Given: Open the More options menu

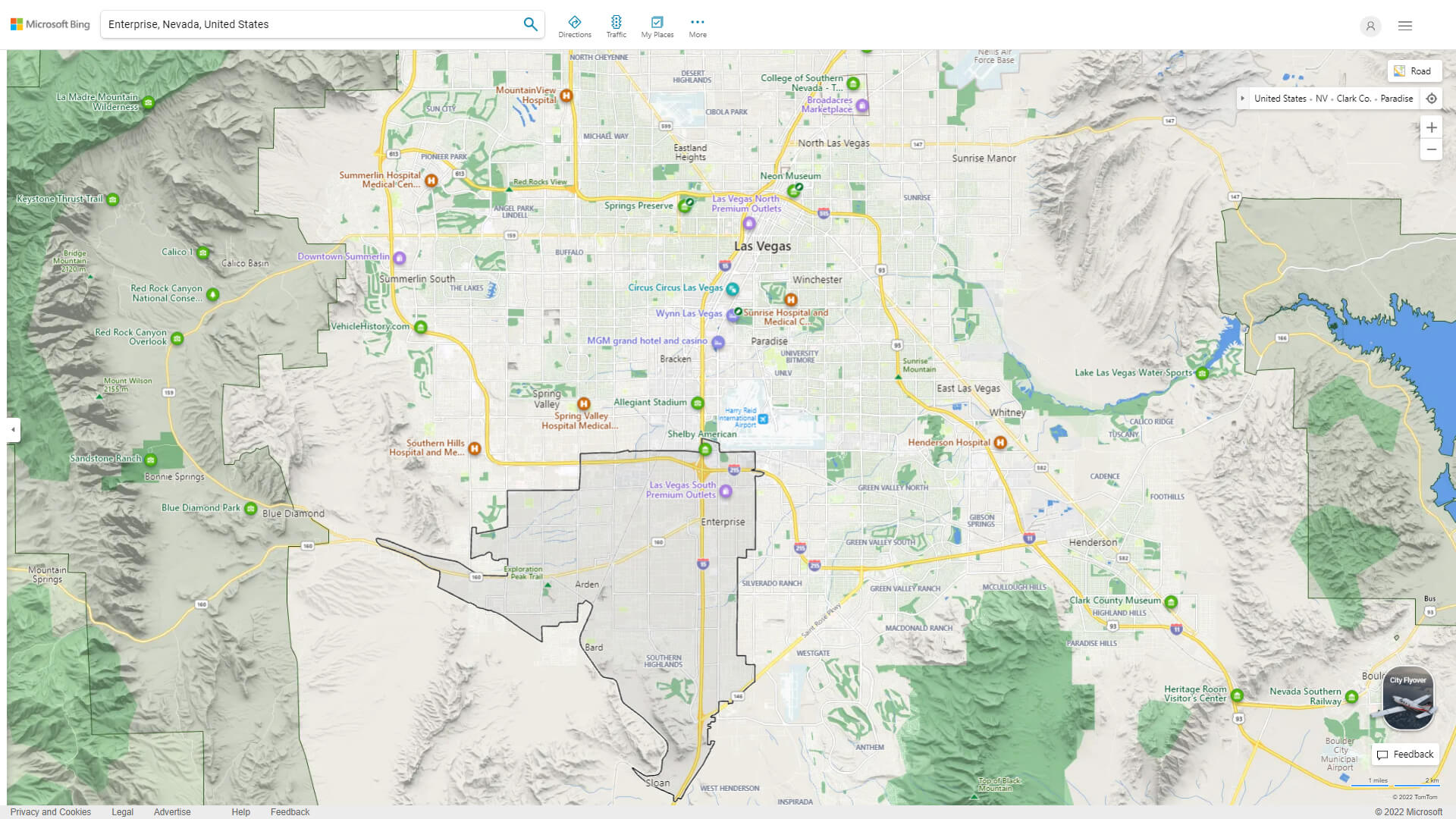Looking at the screenshot, I should 697,25.
